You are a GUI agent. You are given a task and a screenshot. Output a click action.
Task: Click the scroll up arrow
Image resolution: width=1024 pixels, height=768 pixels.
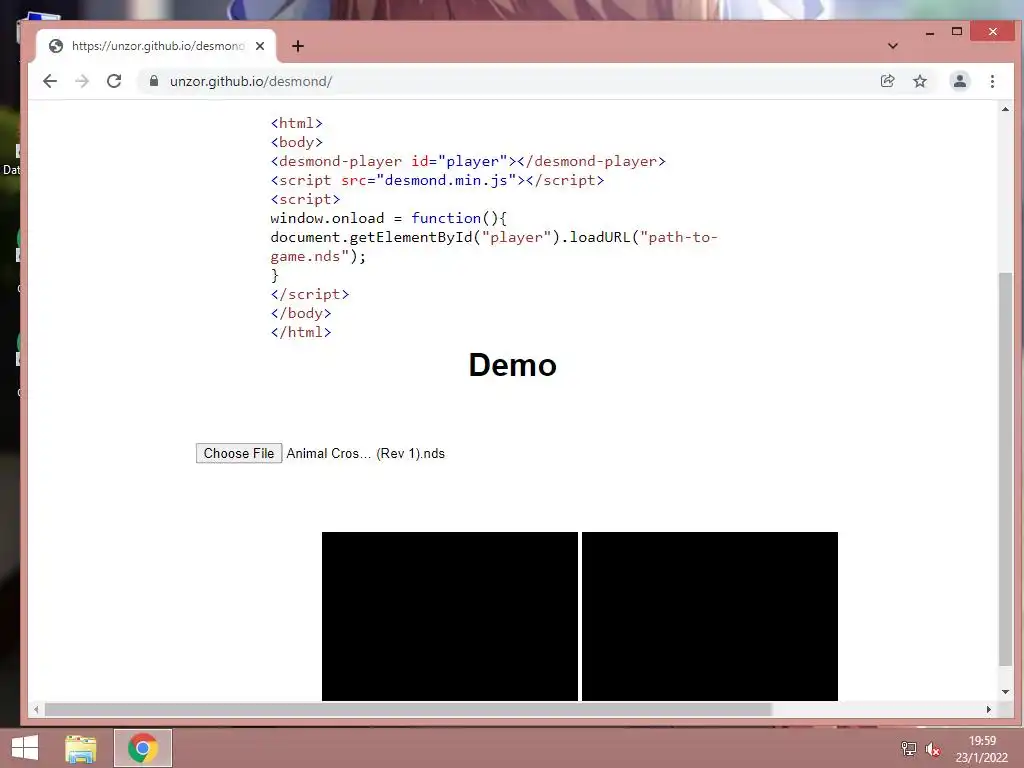coord(1005,109)
